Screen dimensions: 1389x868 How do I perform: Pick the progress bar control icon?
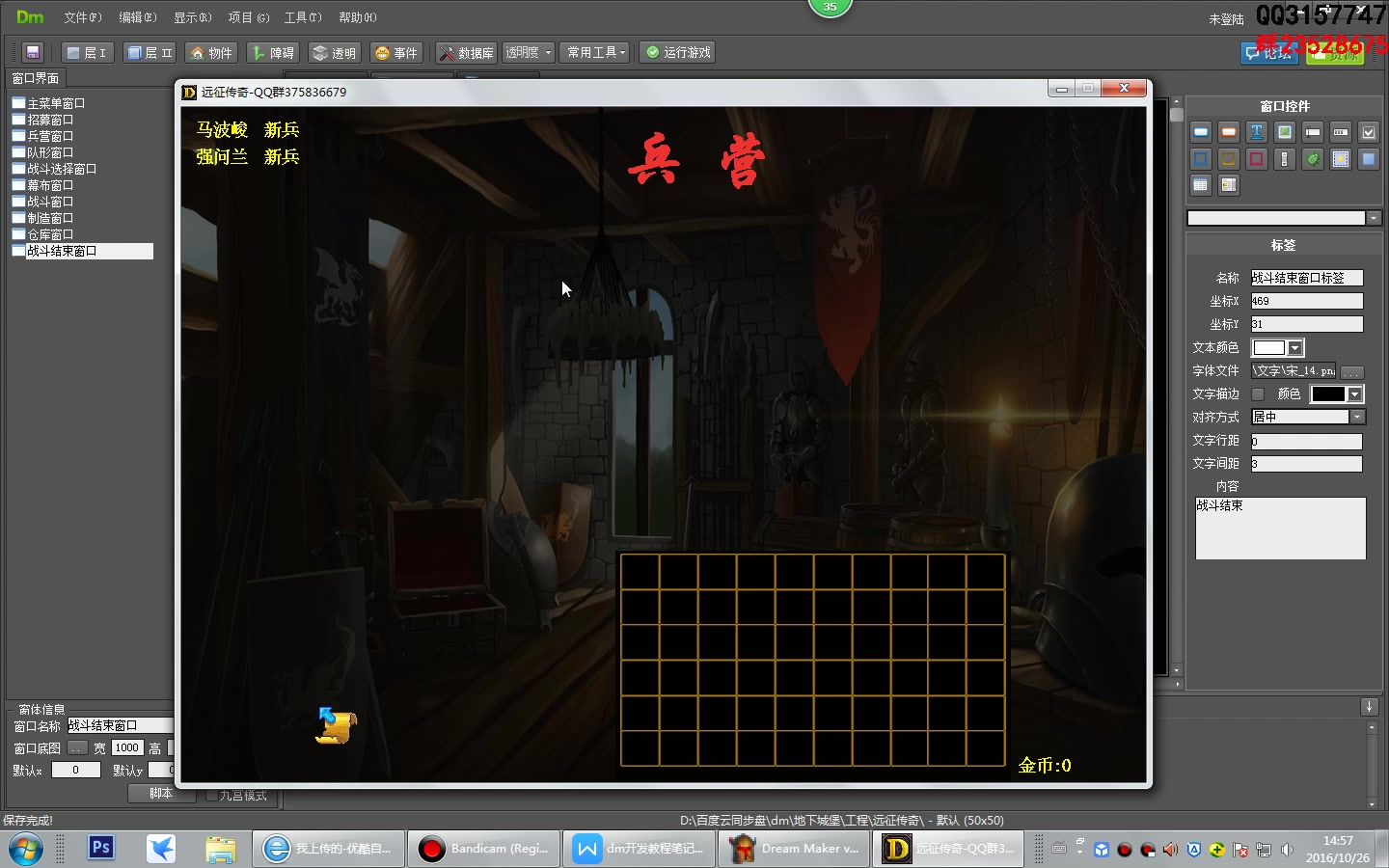[1340, 132]
